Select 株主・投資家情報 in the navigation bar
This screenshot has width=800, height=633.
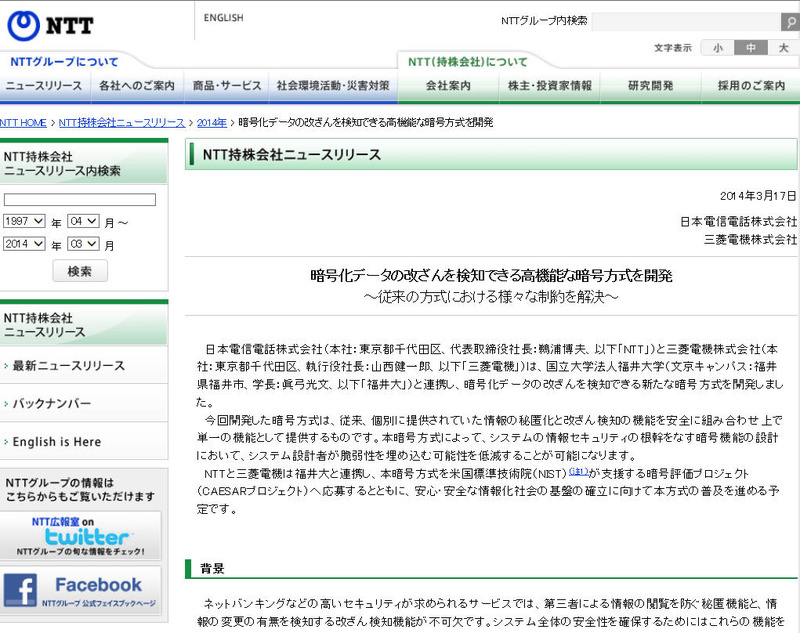pyautogui.click(x=549, y=86)
